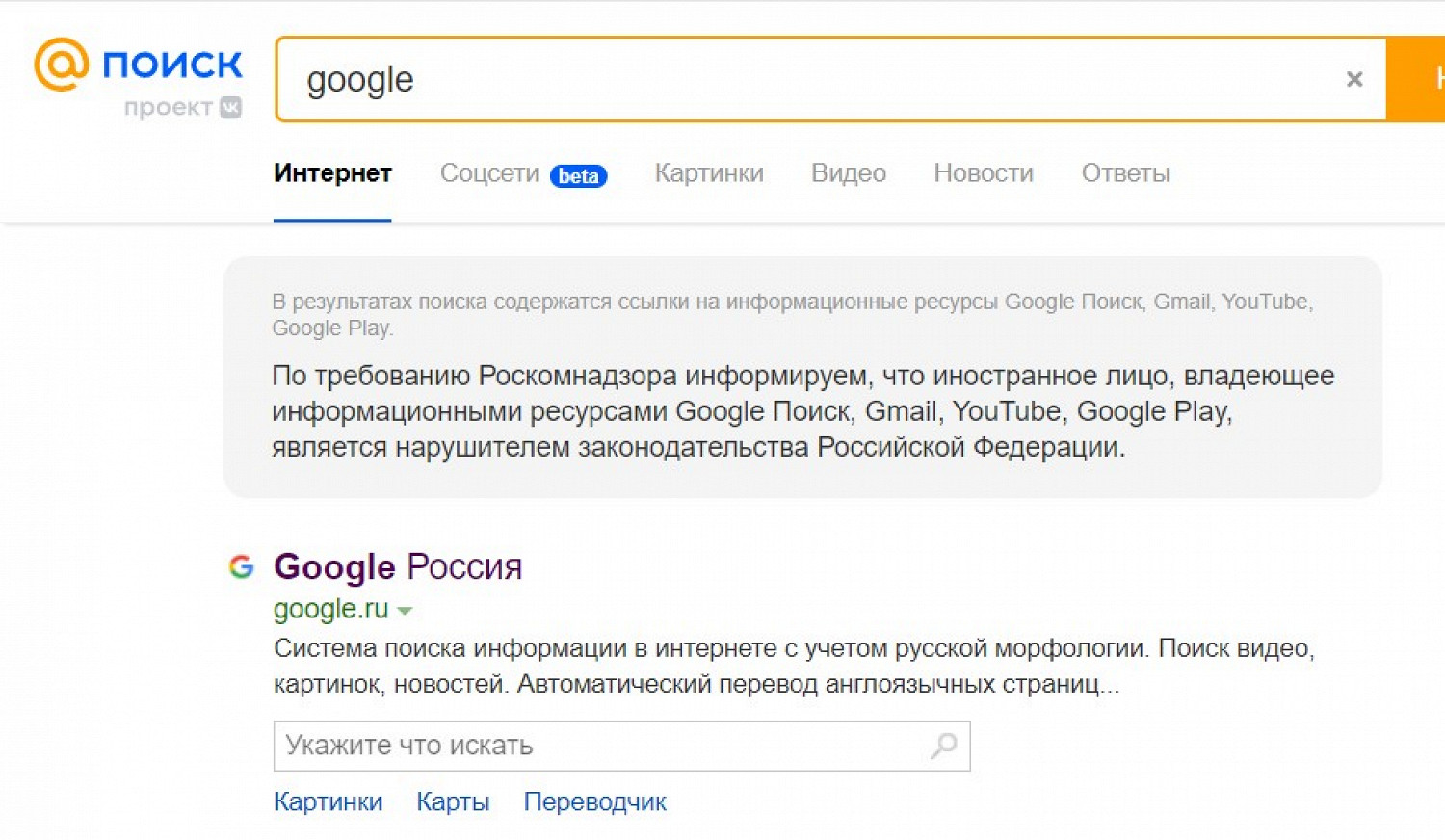Click the Google result description snippet

click(794, 666)
